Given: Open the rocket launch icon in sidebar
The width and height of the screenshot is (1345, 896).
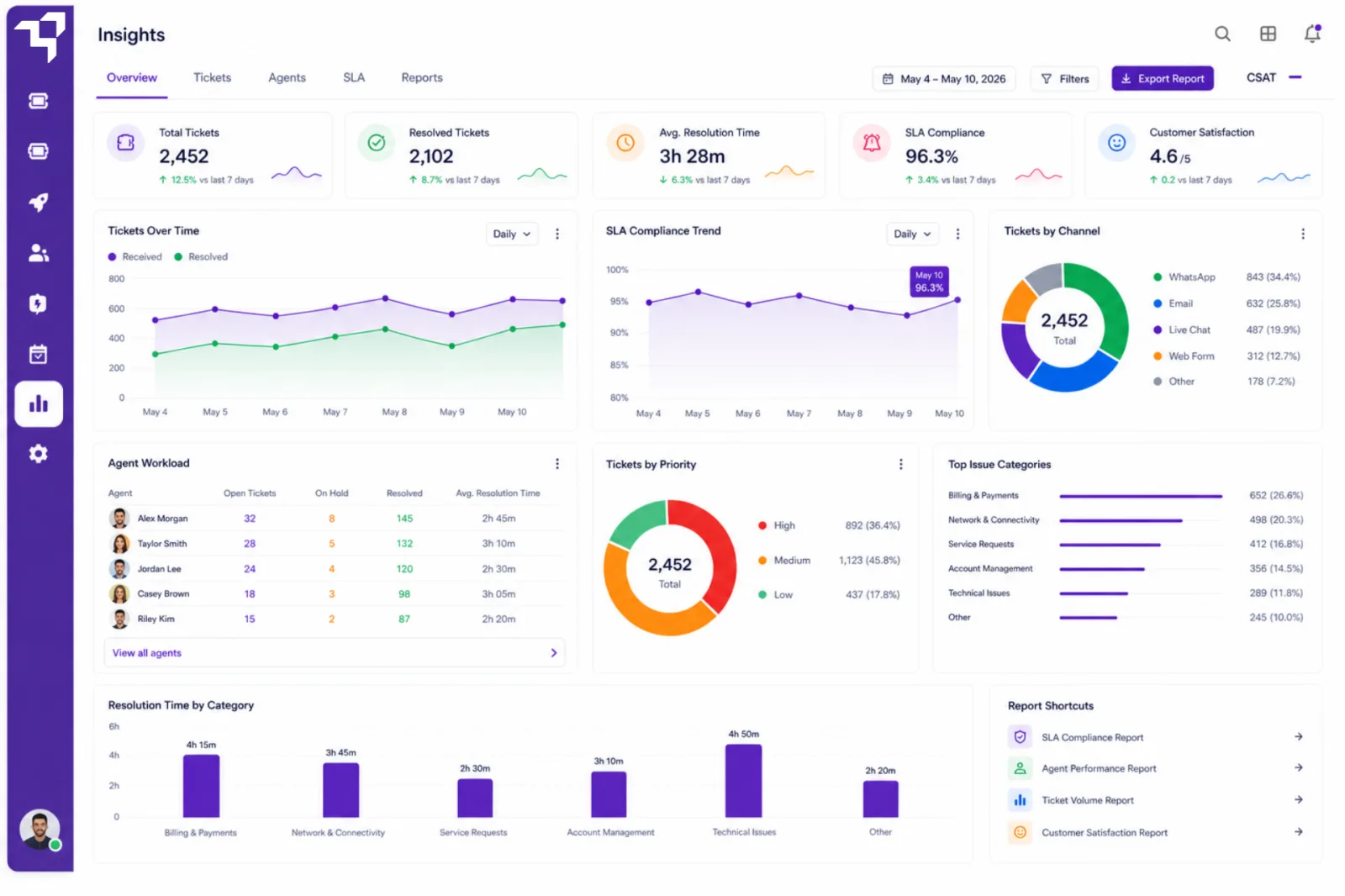Looking at the screenshot, I should (39, 202).
